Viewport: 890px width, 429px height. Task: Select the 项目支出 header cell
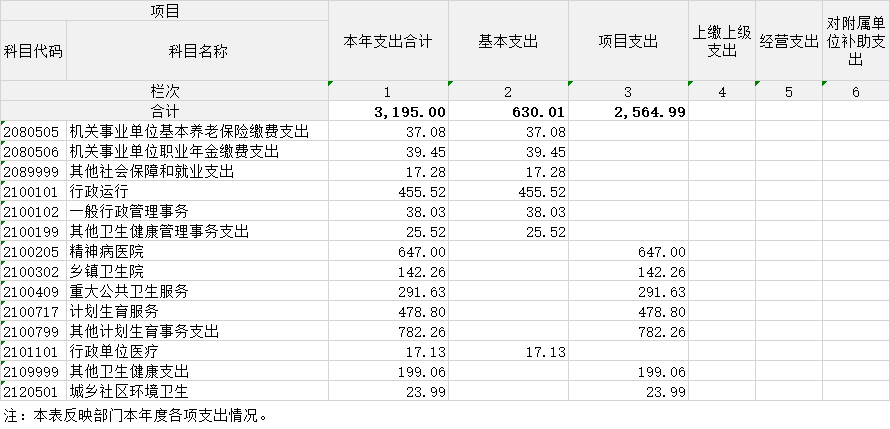(x=628, y=41)
